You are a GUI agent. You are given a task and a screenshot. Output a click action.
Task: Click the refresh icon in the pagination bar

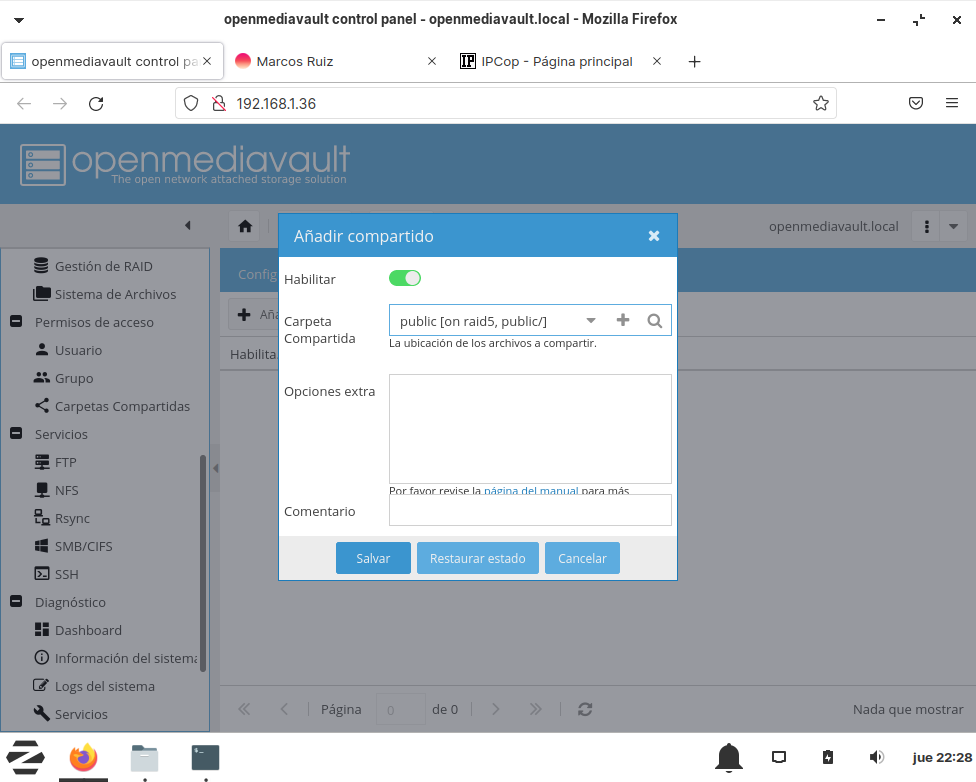585,709
